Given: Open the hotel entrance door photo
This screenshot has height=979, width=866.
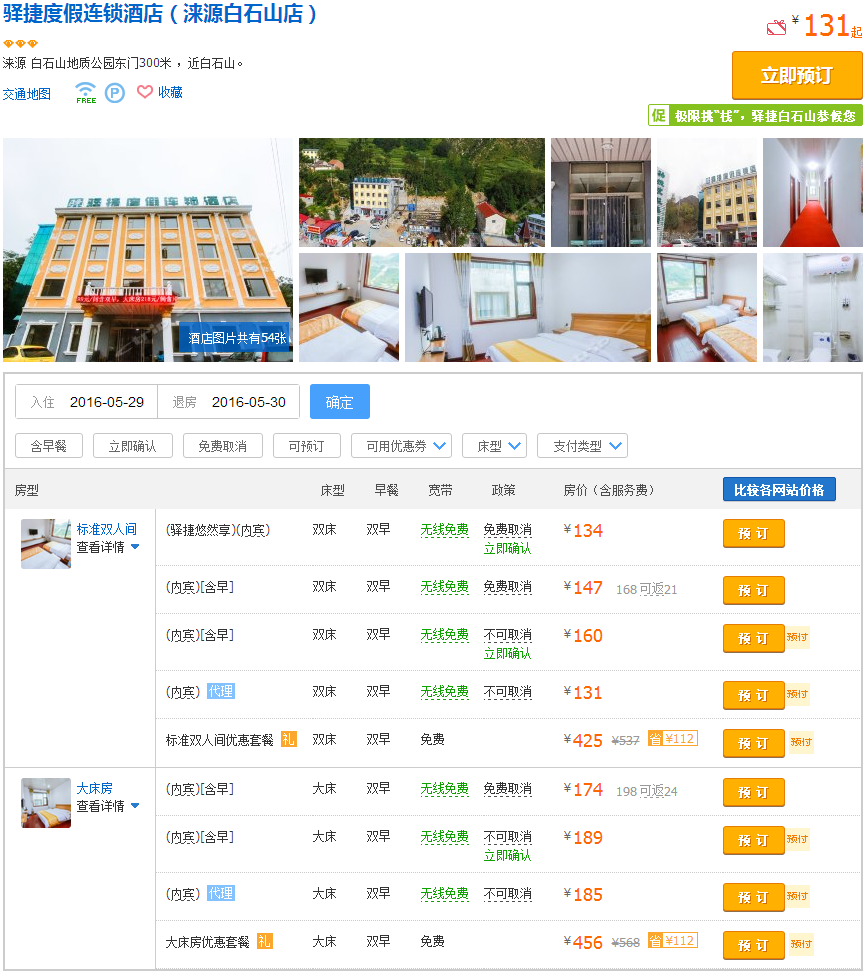Looking at the screenshot, I should tap(601, 192).
